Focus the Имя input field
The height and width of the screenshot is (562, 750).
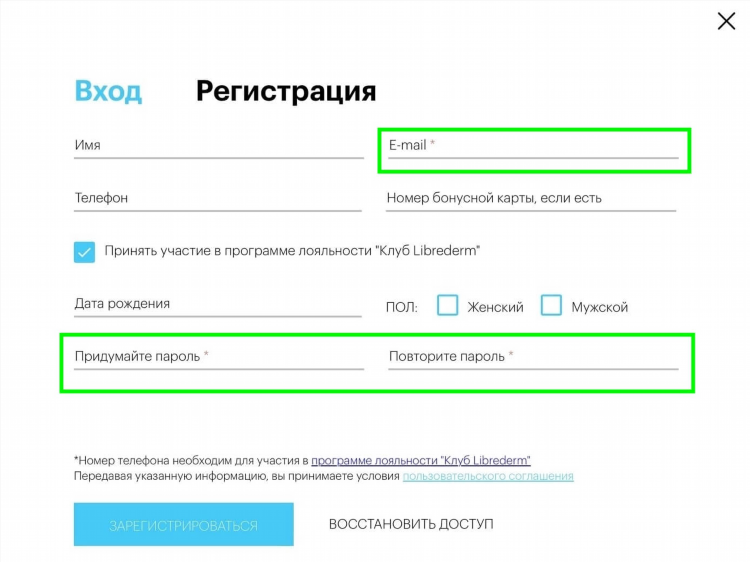tap(219, 145)
